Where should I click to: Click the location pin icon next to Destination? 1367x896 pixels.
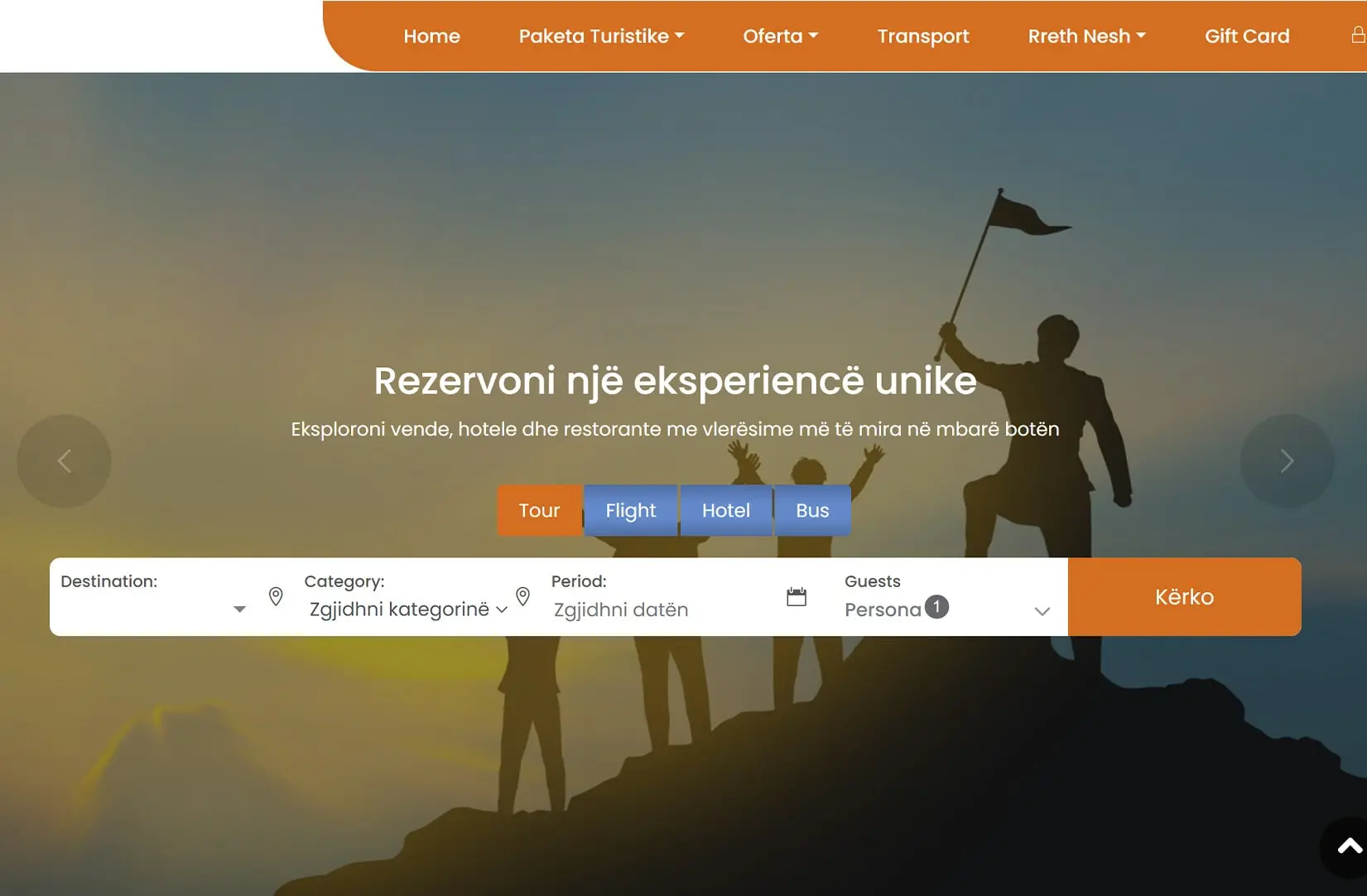coord(276,596)
